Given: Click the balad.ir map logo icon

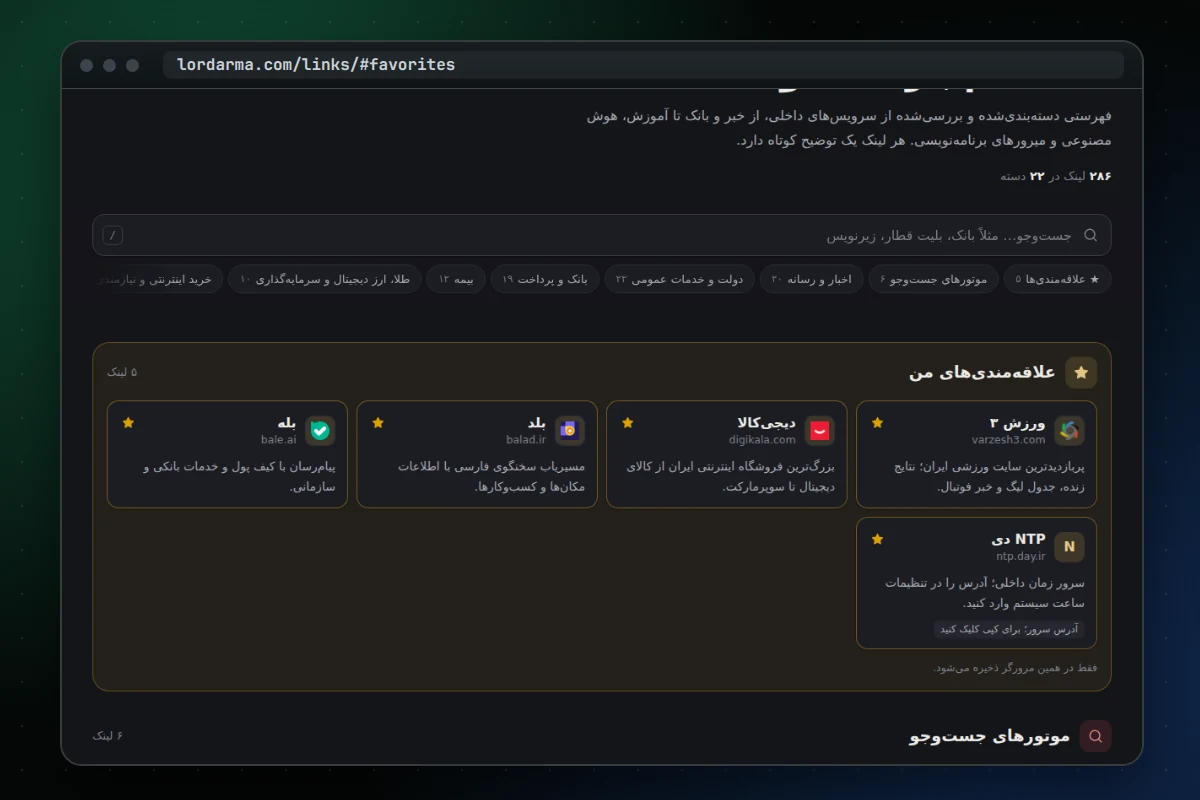Looking at the screenshot, I should click(570, 431).
